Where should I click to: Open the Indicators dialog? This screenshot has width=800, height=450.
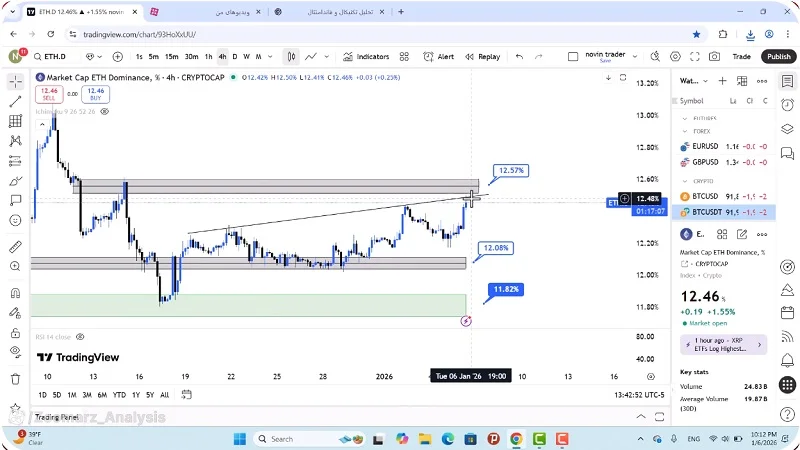coord(367,57)
